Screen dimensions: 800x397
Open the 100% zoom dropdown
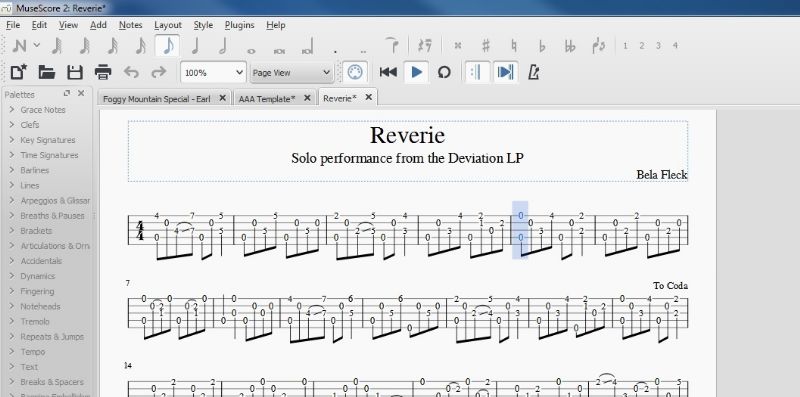[x=213, y=72]
